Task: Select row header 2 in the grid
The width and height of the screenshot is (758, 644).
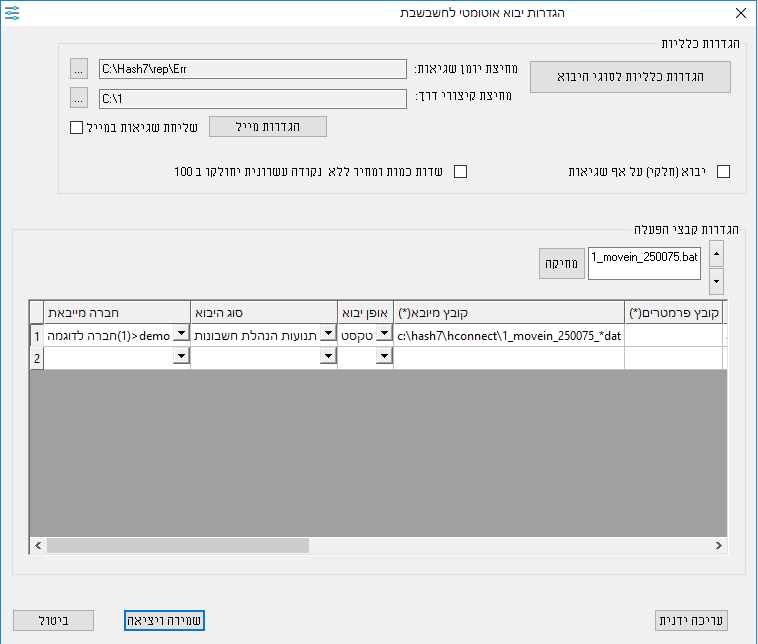Action: [37, 358]
